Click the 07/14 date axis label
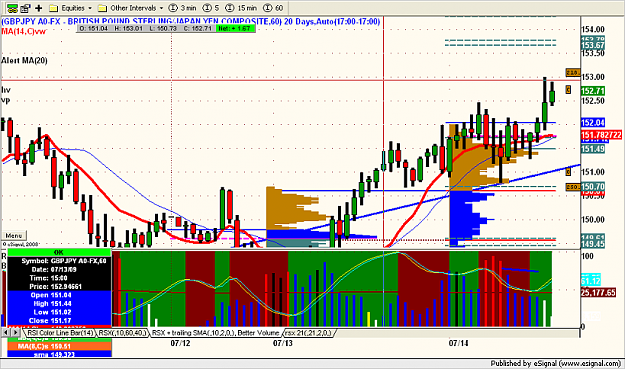Viewport: 625px width, 369px height. click(458, 343)
